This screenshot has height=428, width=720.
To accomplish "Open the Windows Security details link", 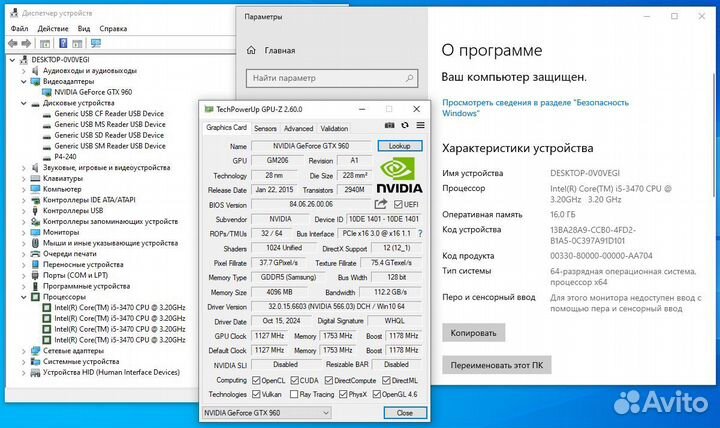I will tap(535, 107).
